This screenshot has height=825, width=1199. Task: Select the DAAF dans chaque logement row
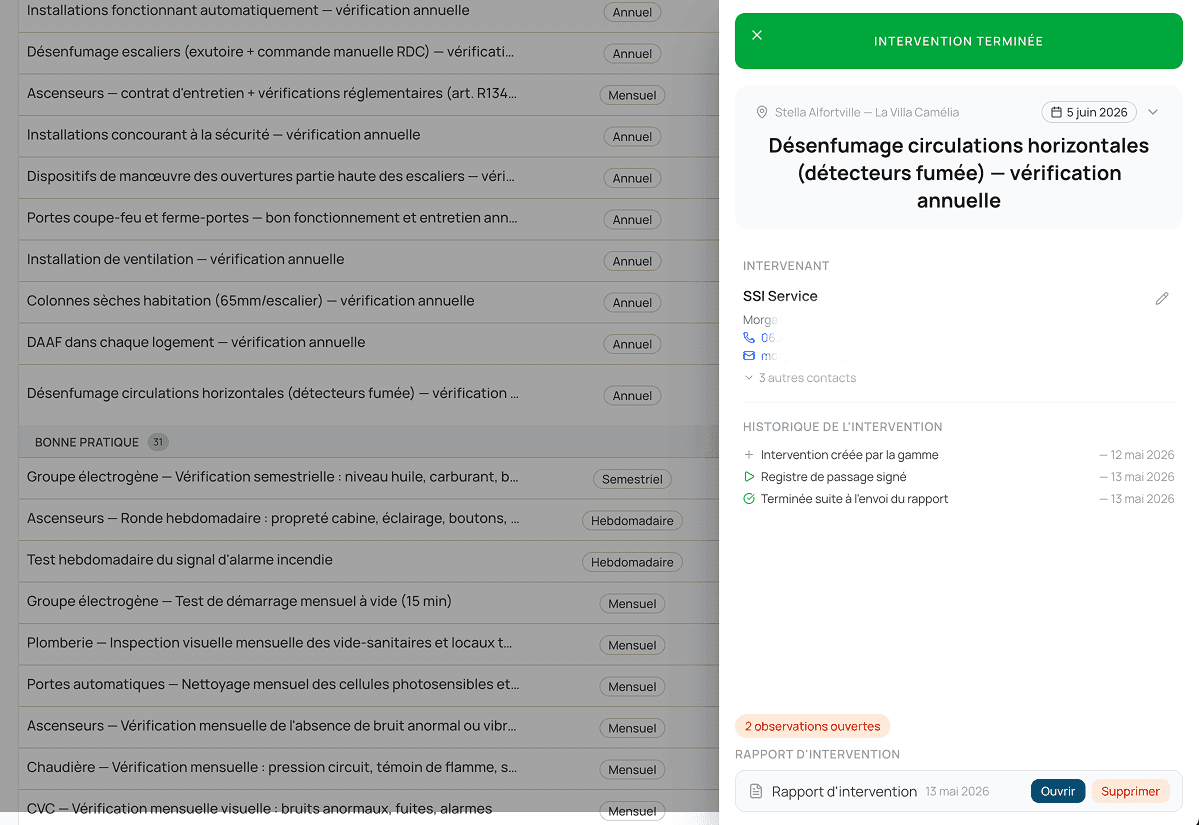(369, 343)
